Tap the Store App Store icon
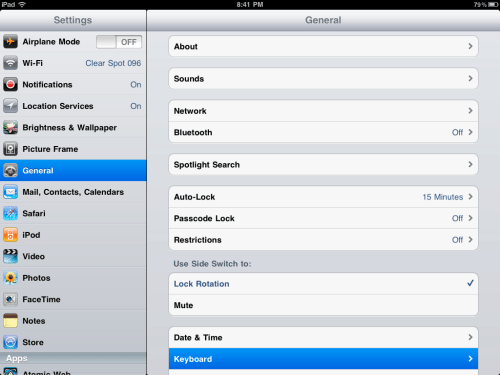This screenshot has height=375, width=500. coord(10,342)
